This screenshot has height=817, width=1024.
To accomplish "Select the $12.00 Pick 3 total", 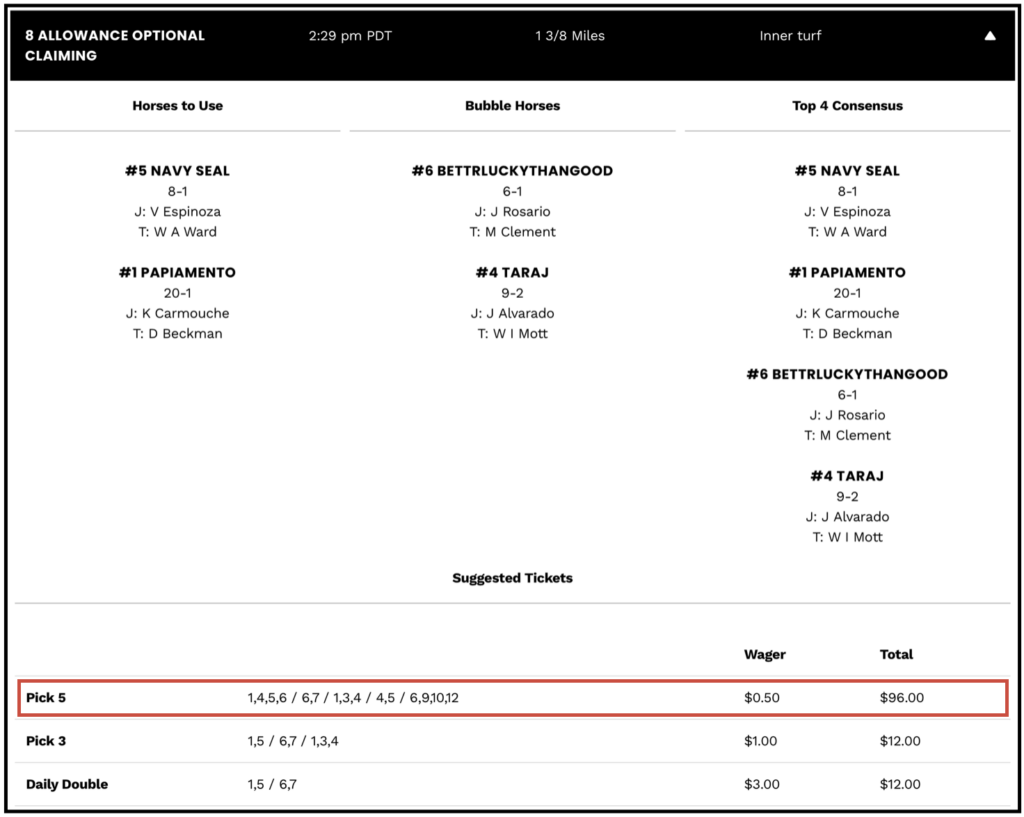I will point(900,741).
